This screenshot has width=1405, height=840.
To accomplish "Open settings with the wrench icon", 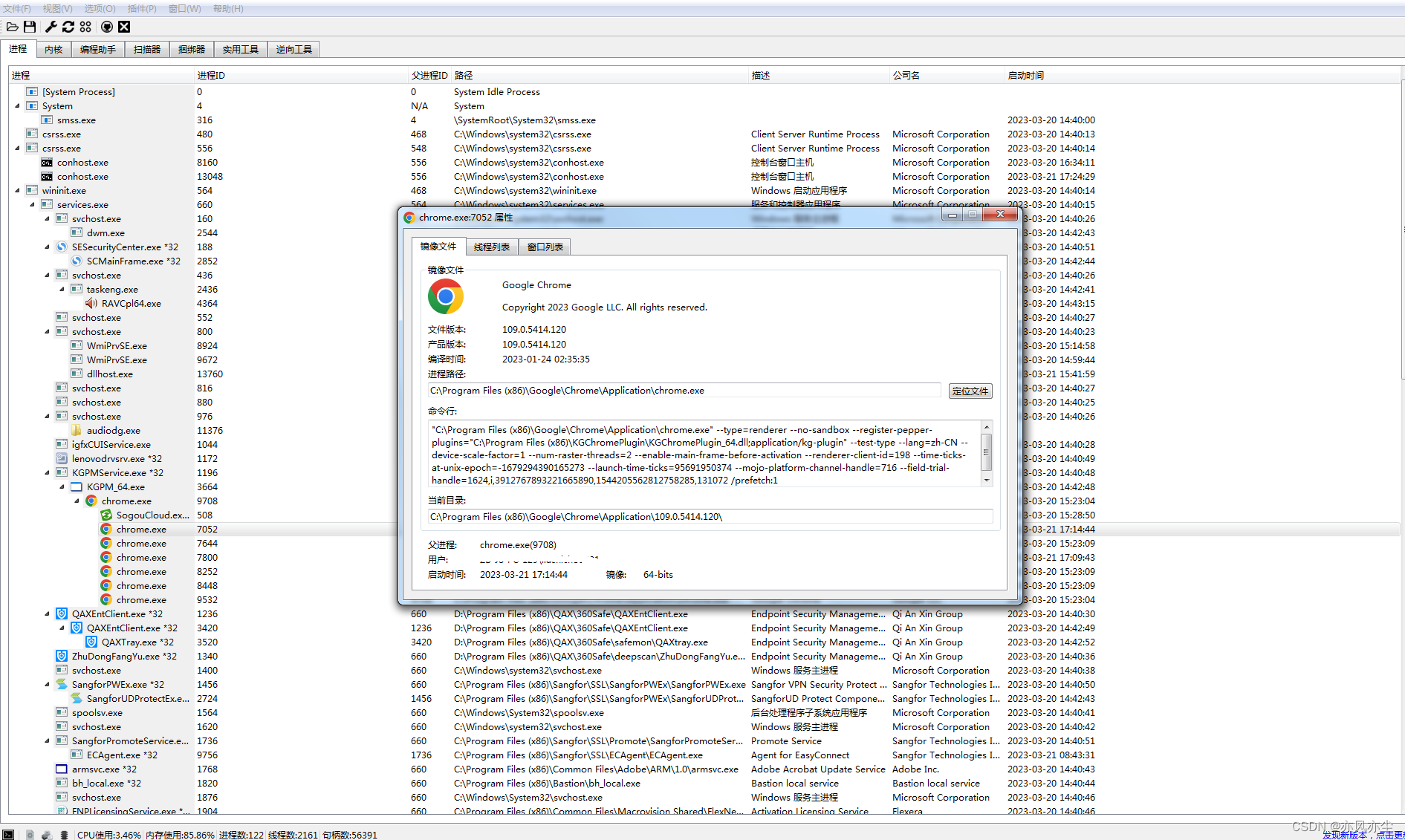I will pos(51,27).
